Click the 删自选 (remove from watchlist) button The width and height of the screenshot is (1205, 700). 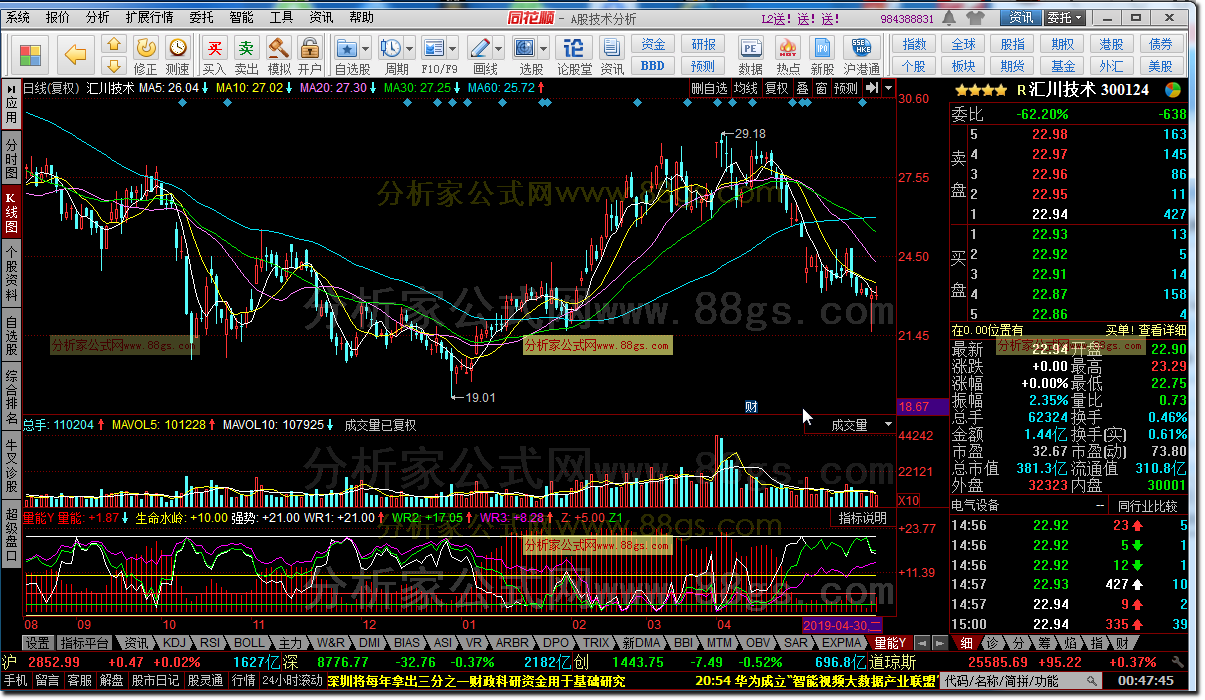[x=710, y=88]
